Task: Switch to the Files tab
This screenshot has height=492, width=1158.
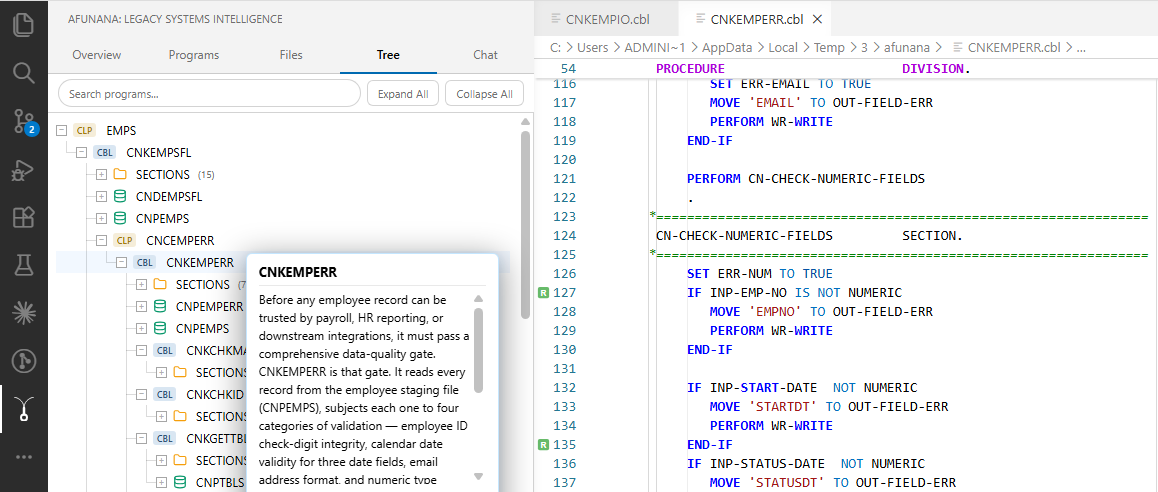Action: pyautogui.click(x=291, y=55)
